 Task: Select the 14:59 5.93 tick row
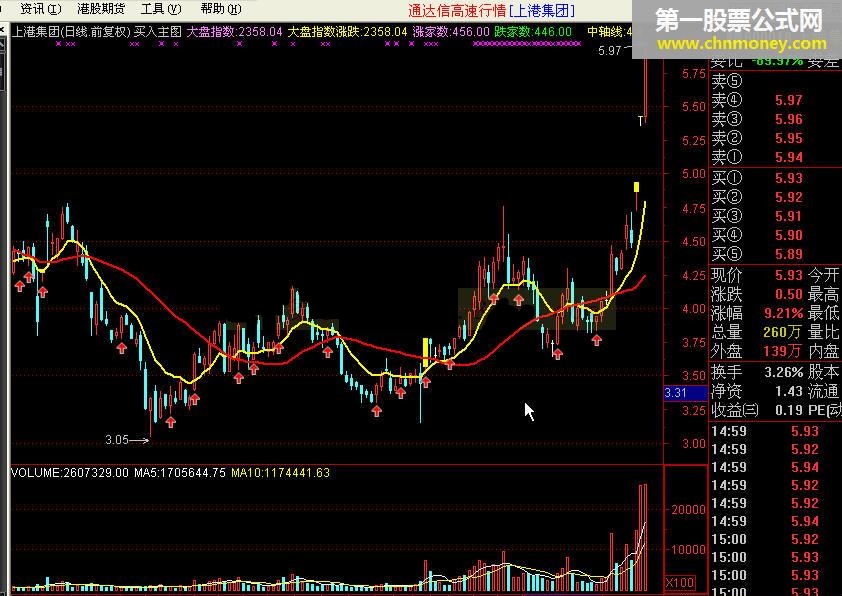click(x=765, y=431)
